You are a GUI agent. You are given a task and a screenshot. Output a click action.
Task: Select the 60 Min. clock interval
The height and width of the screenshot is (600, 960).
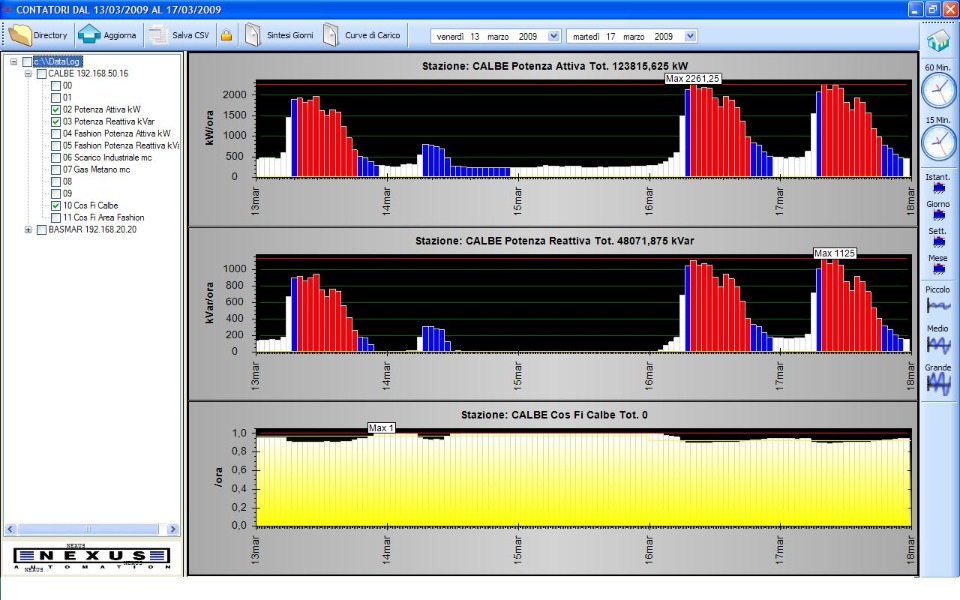point(938,90)
